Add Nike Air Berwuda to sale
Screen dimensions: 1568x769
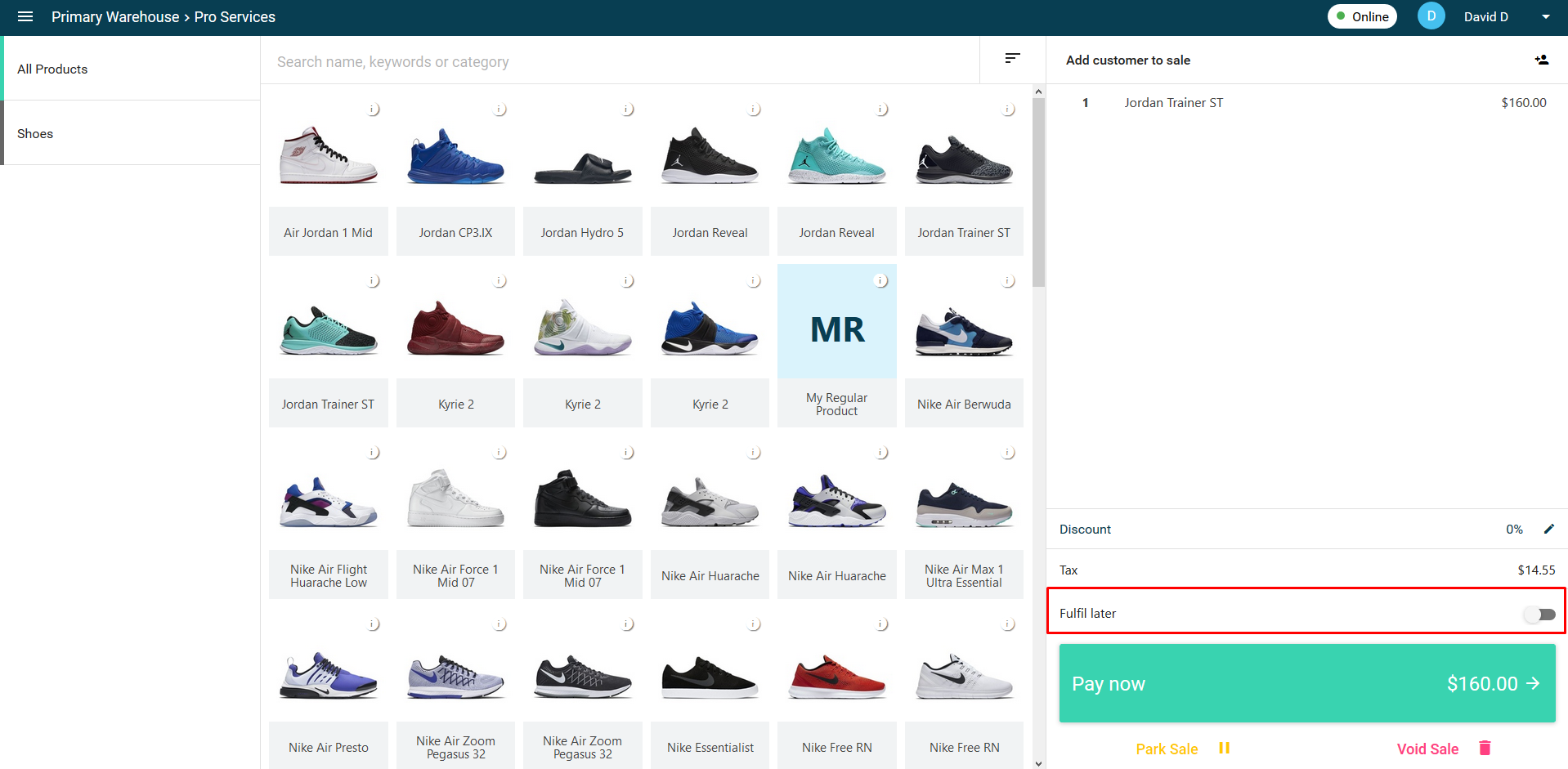(x=964, y=346)
